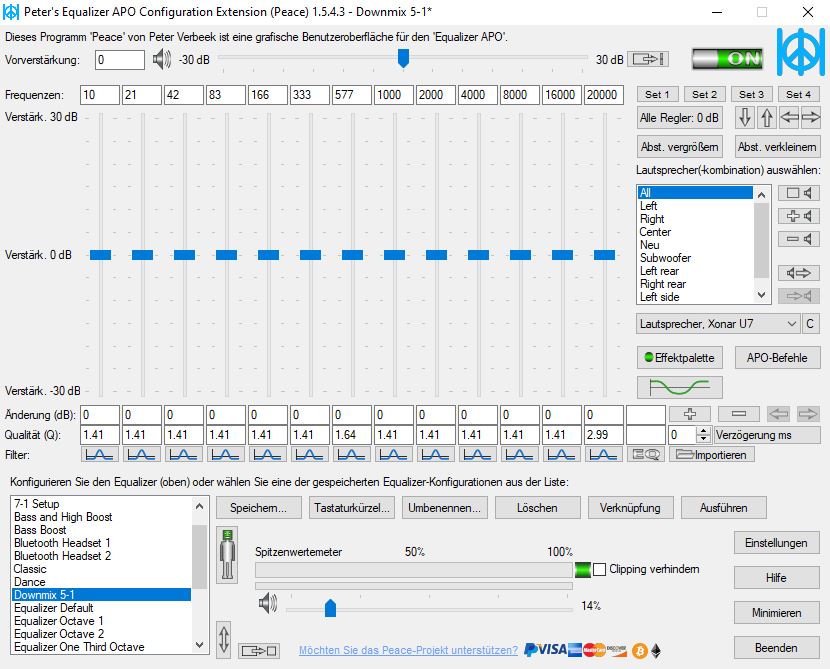Click the remove speaker minus icon
This screenshot has width=830, height=669.
(799, 239)
